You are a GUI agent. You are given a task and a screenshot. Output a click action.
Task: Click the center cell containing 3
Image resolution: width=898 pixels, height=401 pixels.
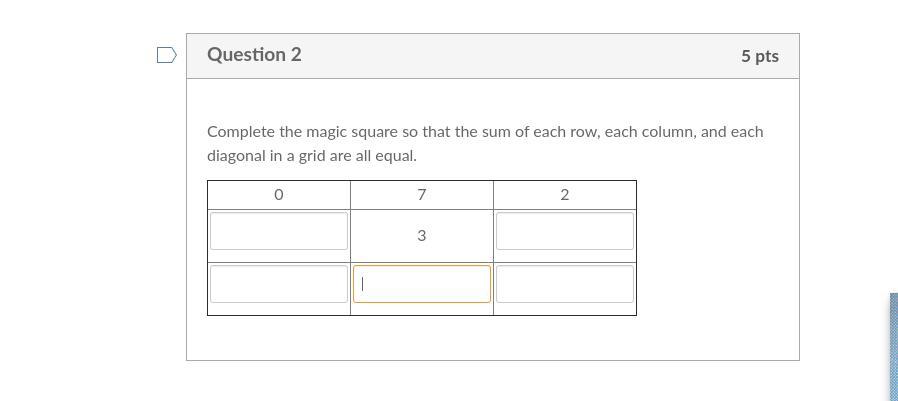(x=421, y=236)
